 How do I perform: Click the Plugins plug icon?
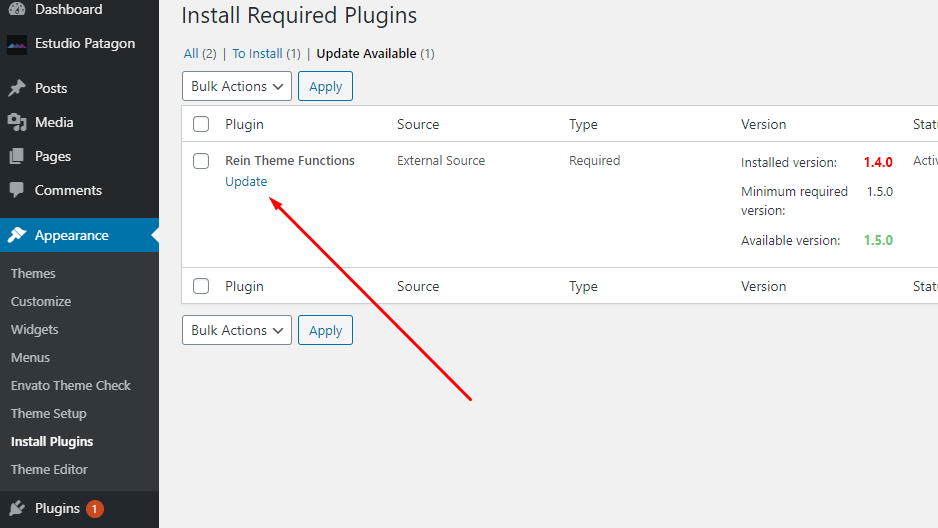pyautogui.click(x=16, y=508)
